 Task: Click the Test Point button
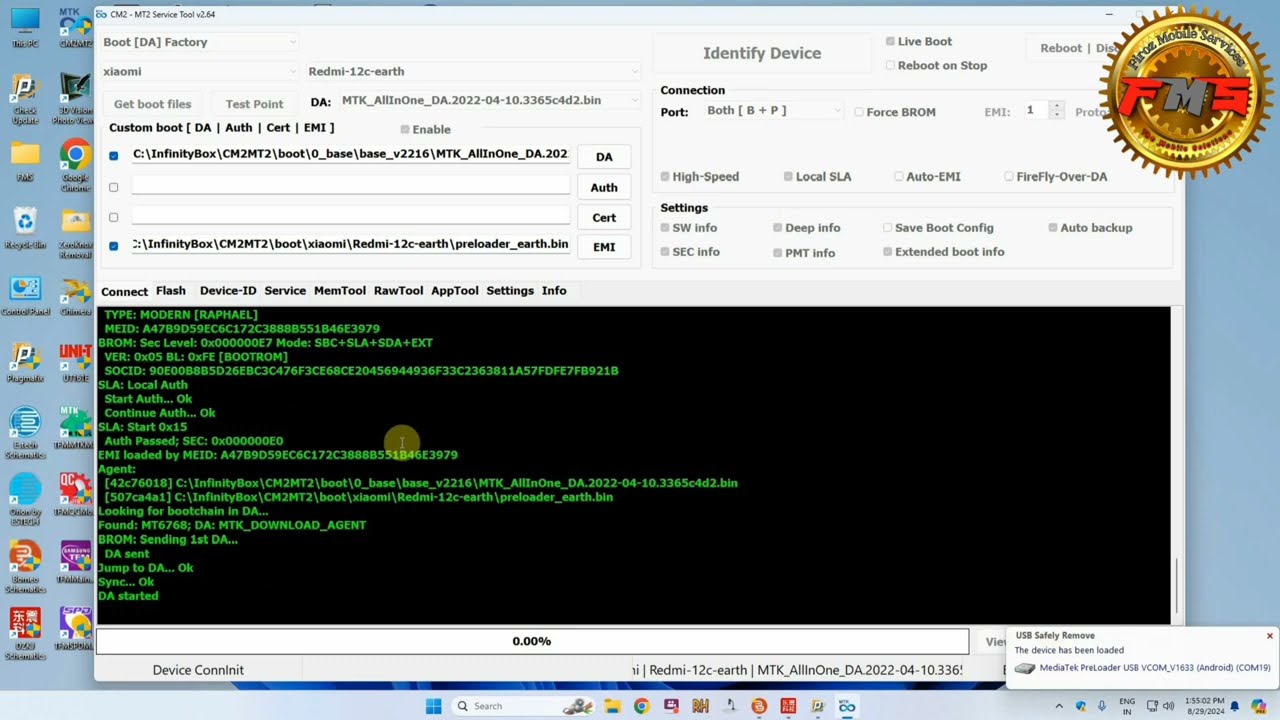(x=254, y=104)
